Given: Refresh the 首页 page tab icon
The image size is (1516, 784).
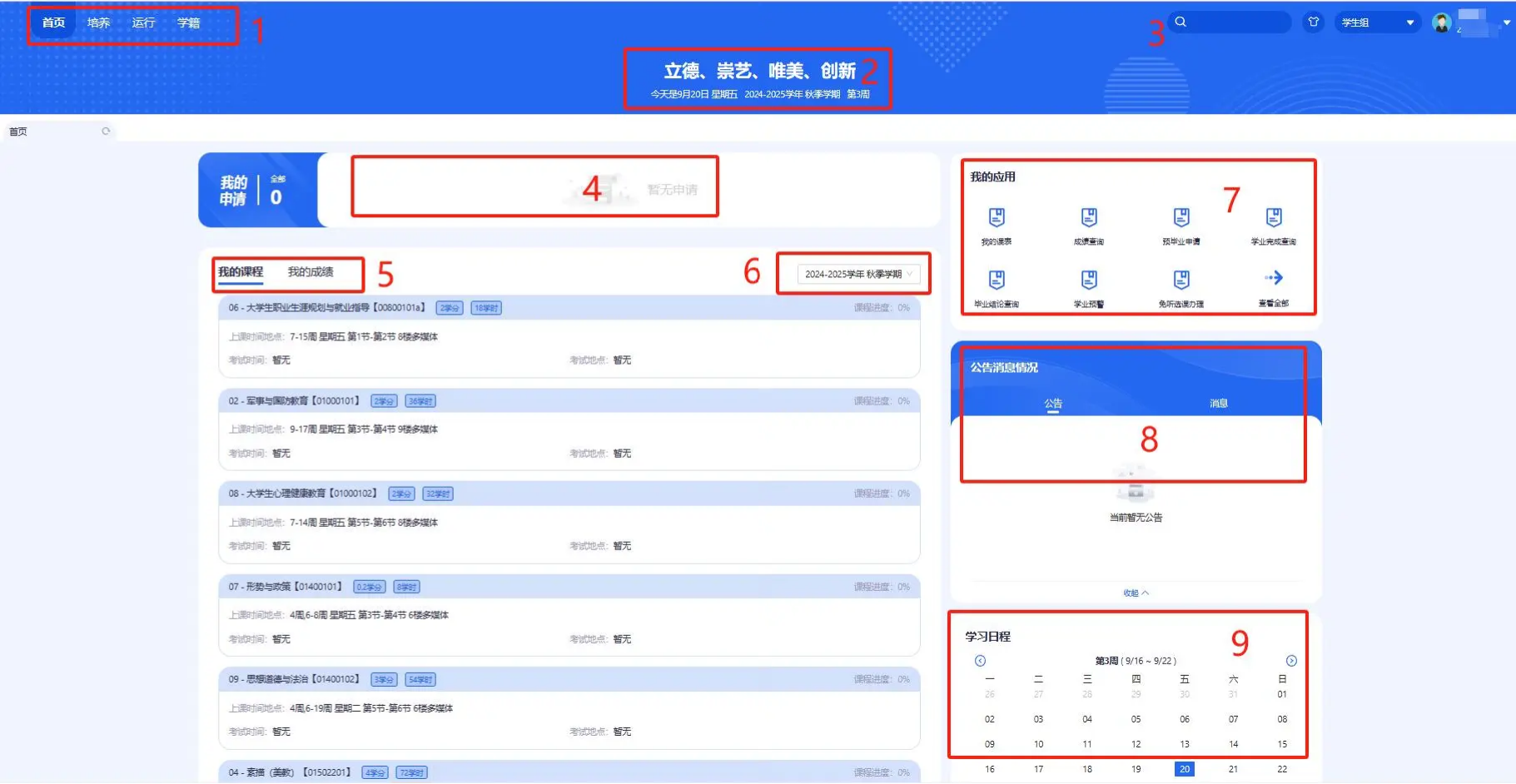Looking at the screenshot, I should tap(106, 131).
